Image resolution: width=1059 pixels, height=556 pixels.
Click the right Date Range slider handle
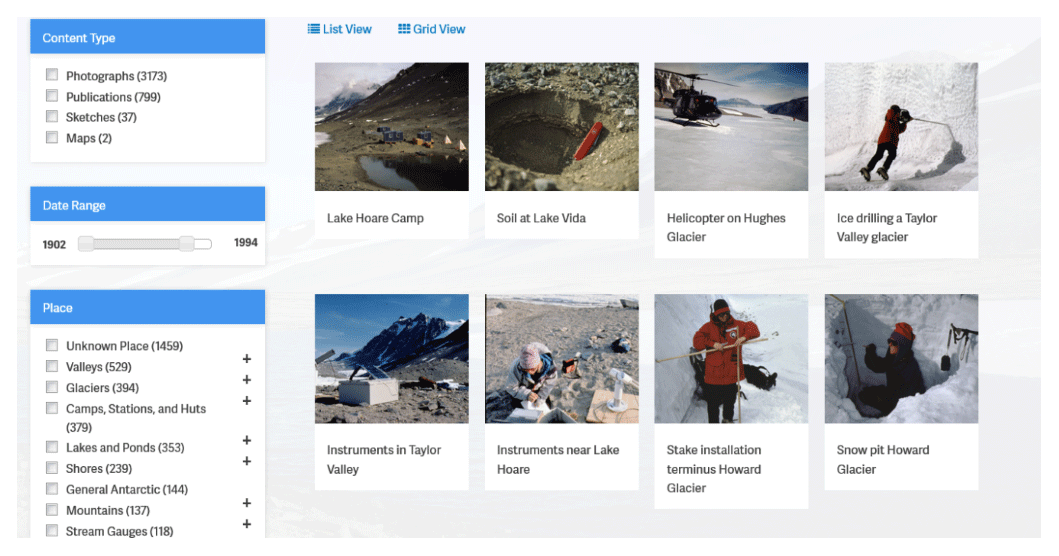(187, 244)
